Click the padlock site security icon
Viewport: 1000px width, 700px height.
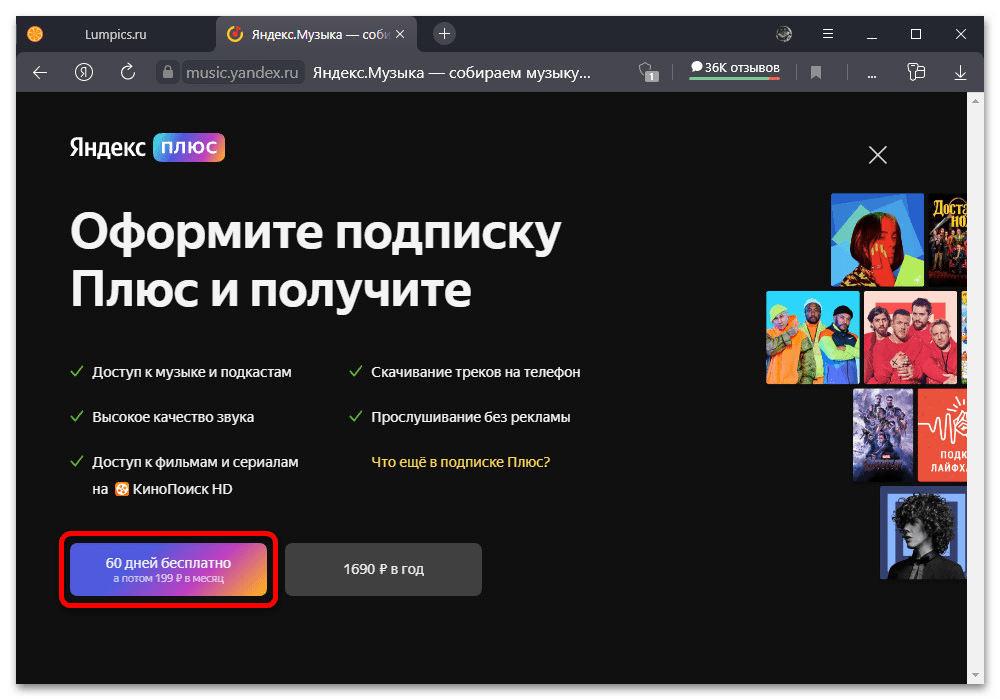point(167,72)
